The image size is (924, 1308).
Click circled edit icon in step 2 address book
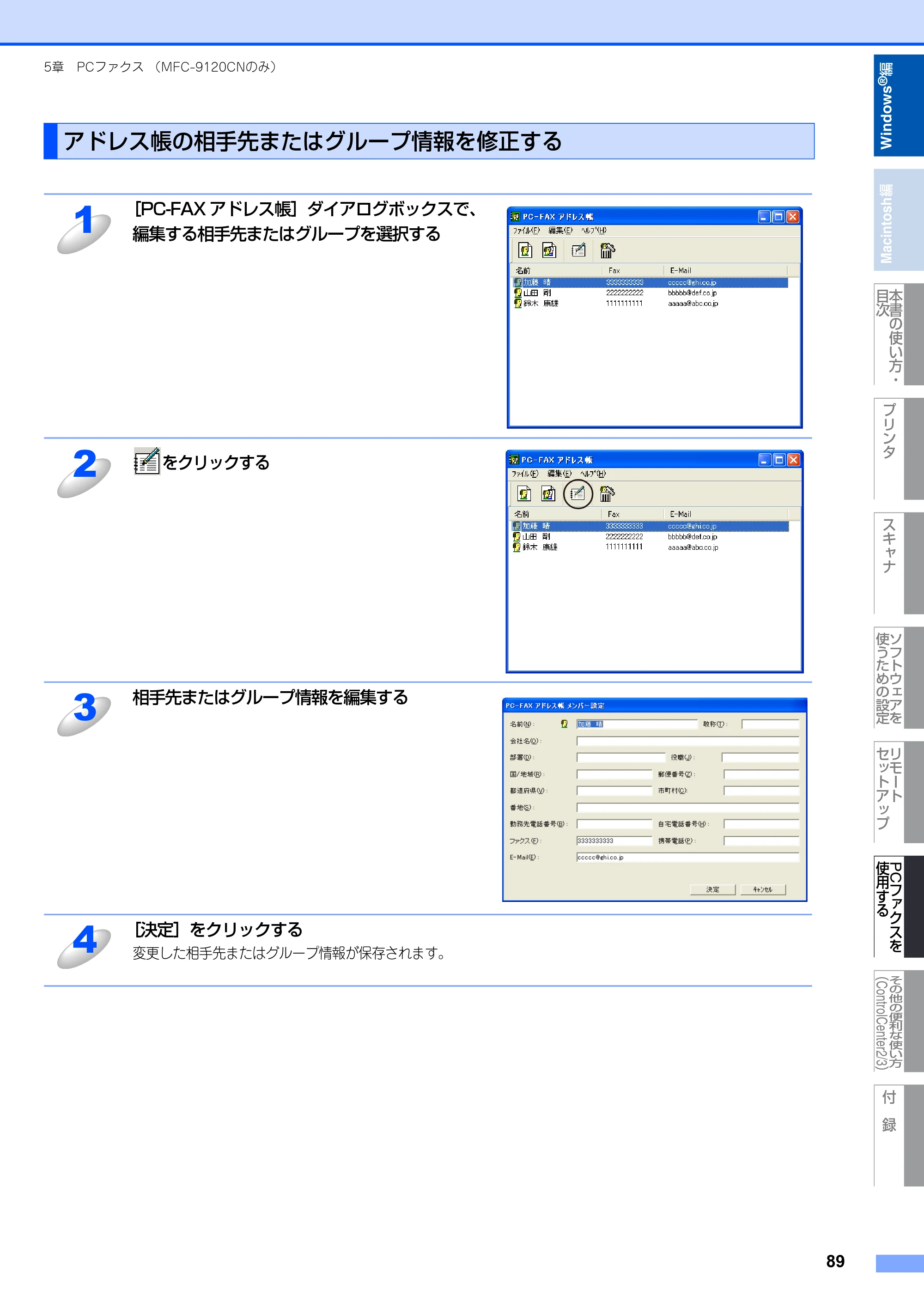(x=577, y=493)
